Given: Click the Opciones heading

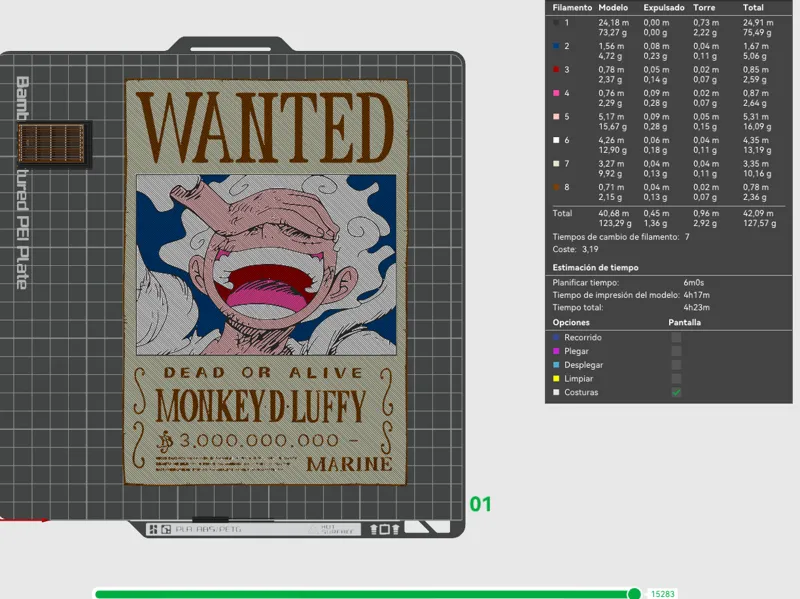Looking at the screenshot, I should (571, 322).
